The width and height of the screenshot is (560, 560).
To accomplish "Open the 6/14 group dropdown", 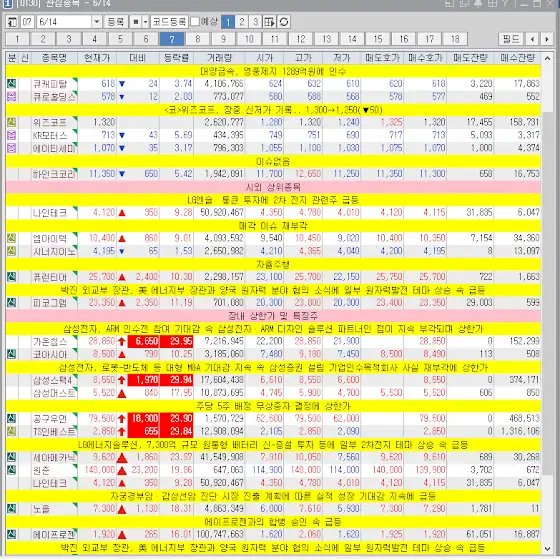I will tap(96, 22).
